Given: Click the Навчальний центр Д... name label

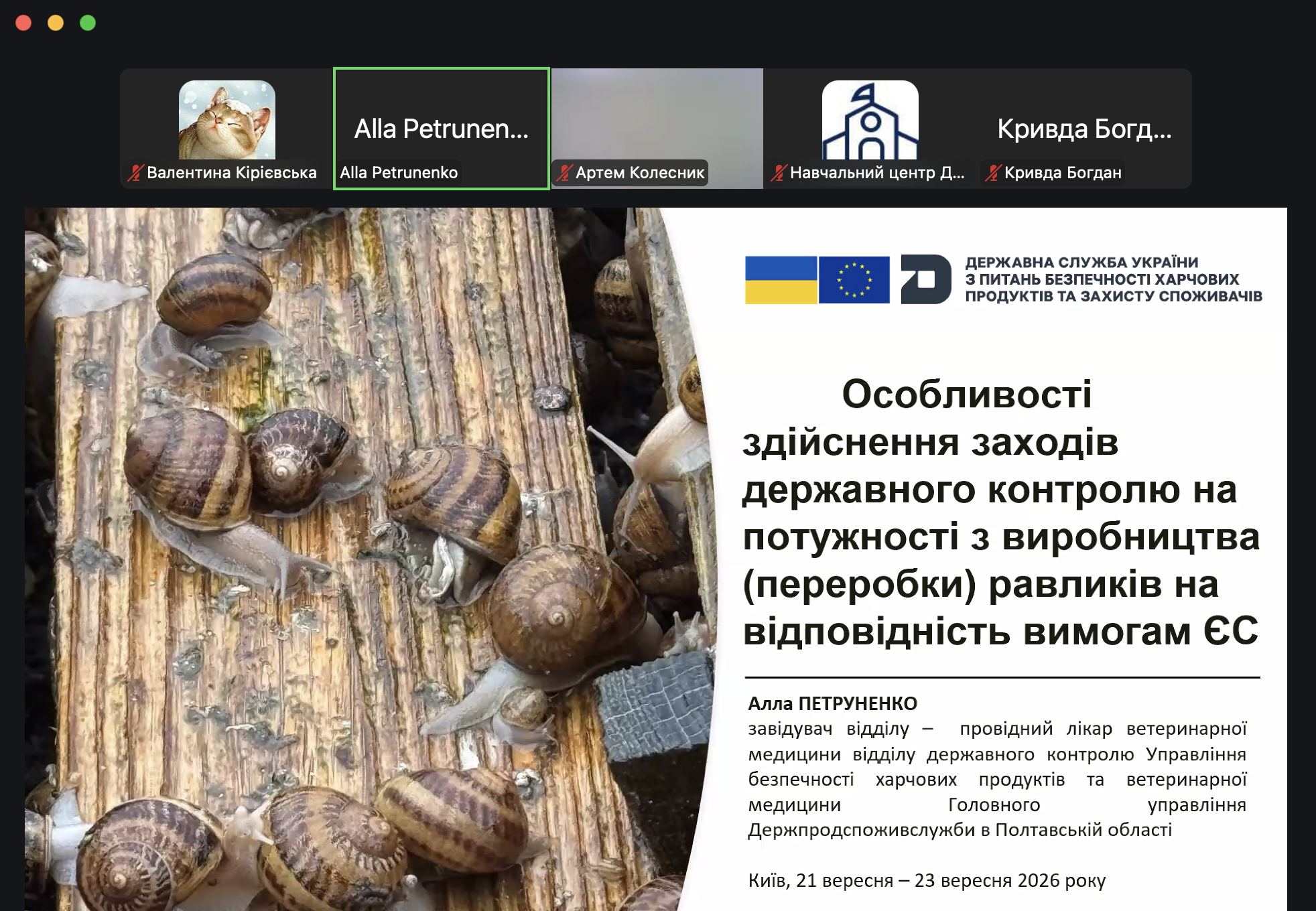Looking at the screenshot, I should coord(877,173).
